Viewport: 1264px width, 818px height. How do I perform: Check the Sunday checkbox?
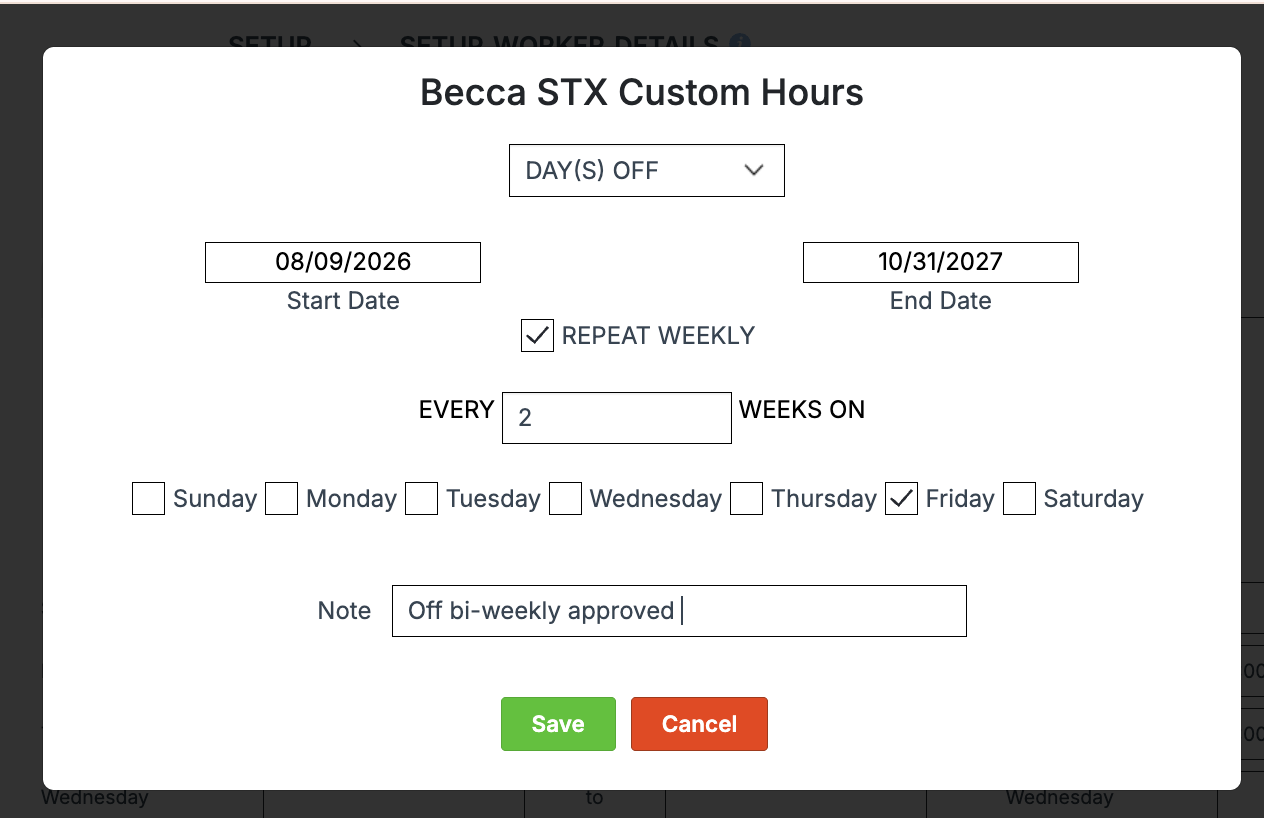[x=148, y=498]
